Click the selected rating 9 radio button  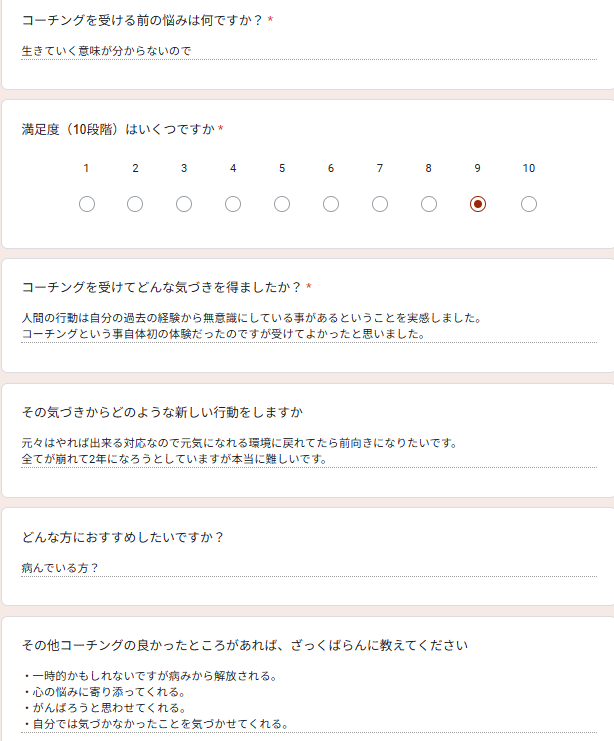click(x=478, y=204)
